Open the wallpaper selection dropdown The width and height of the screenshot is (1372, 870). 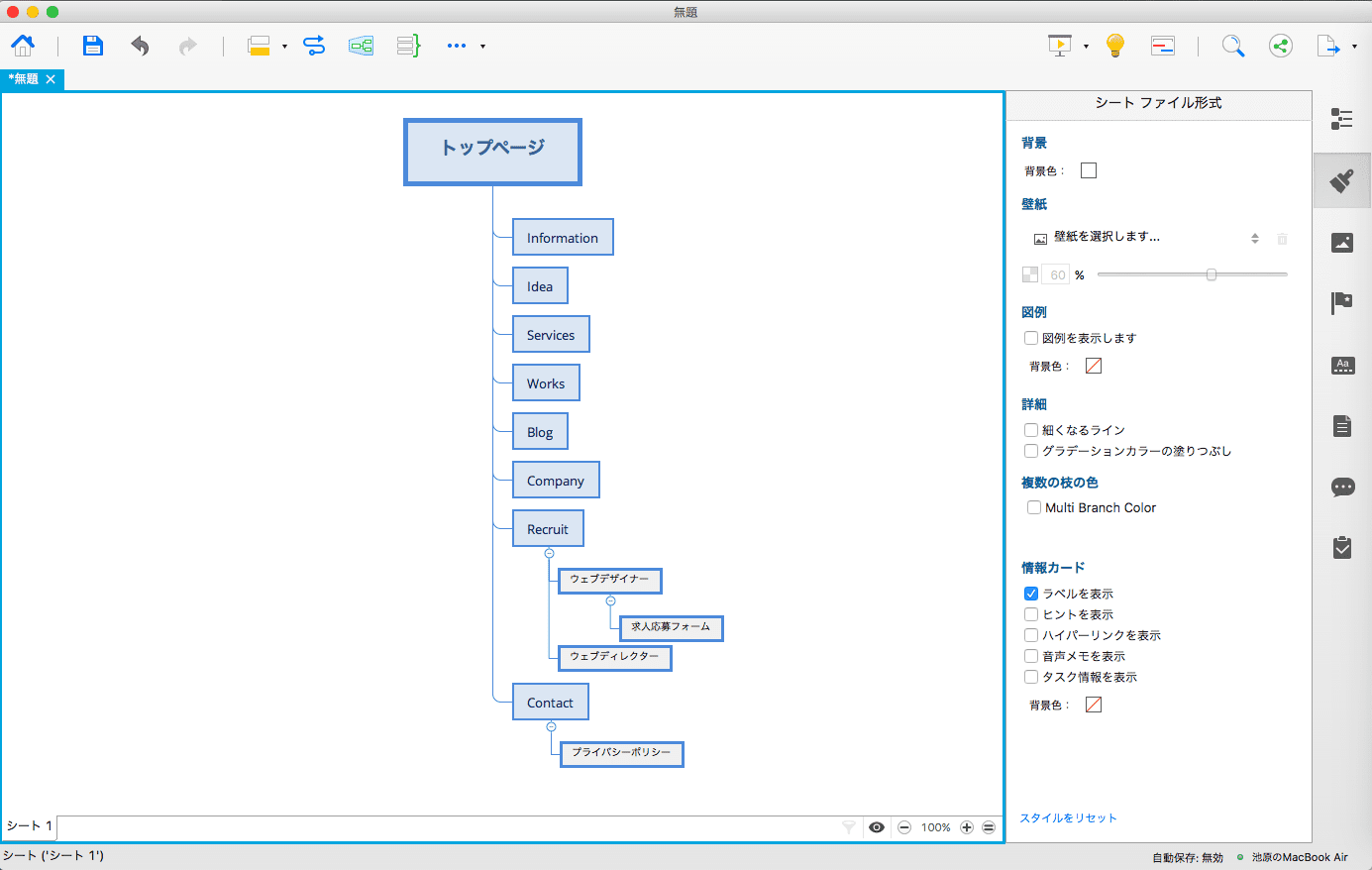(x=1146, y=238)
